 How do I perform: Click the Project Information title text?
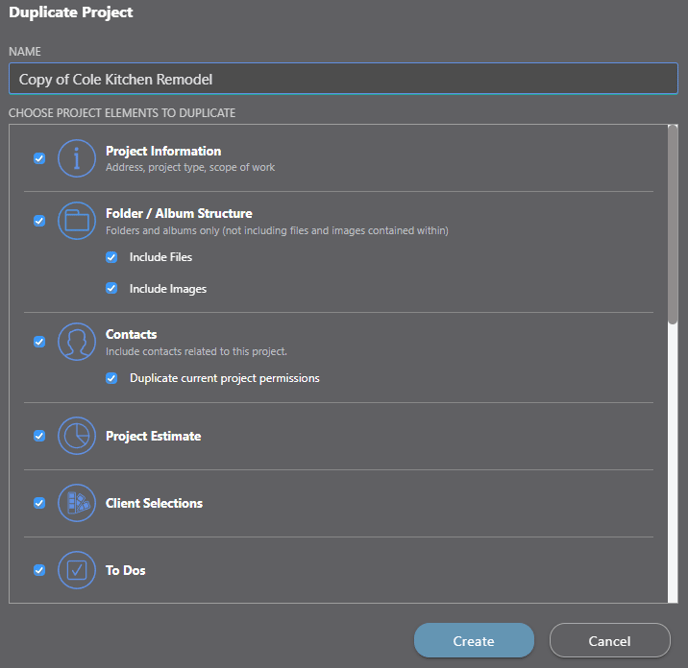tap(163, 151)
